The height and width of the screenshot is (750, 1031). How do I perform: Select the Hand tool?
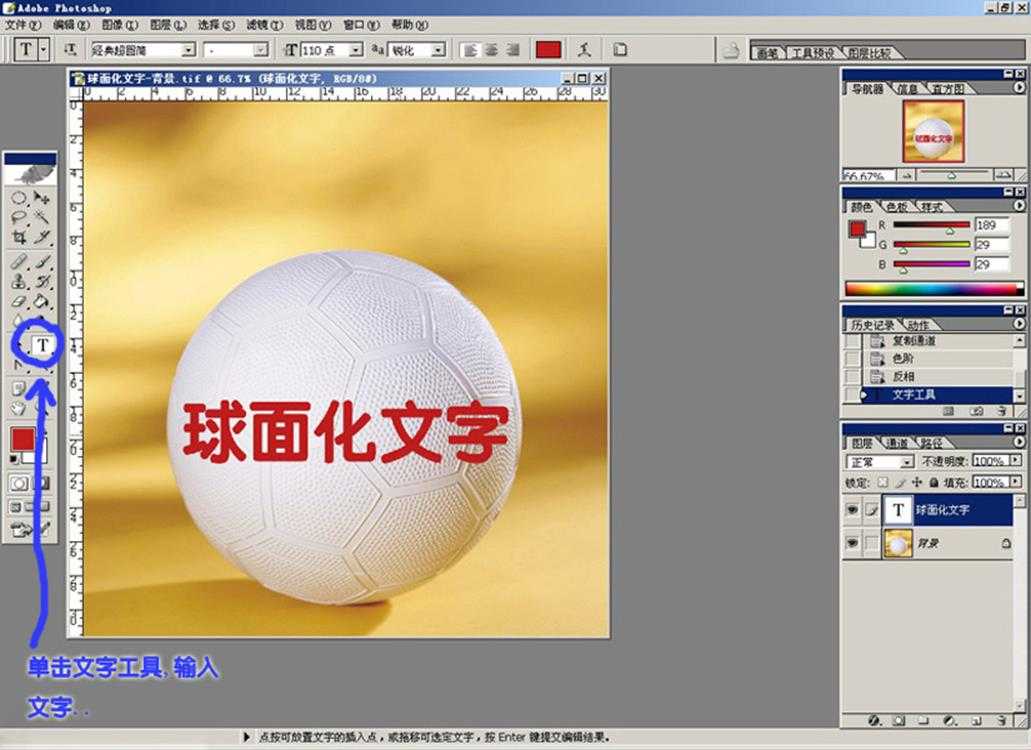pyautogui.click(x=18, y=408)
